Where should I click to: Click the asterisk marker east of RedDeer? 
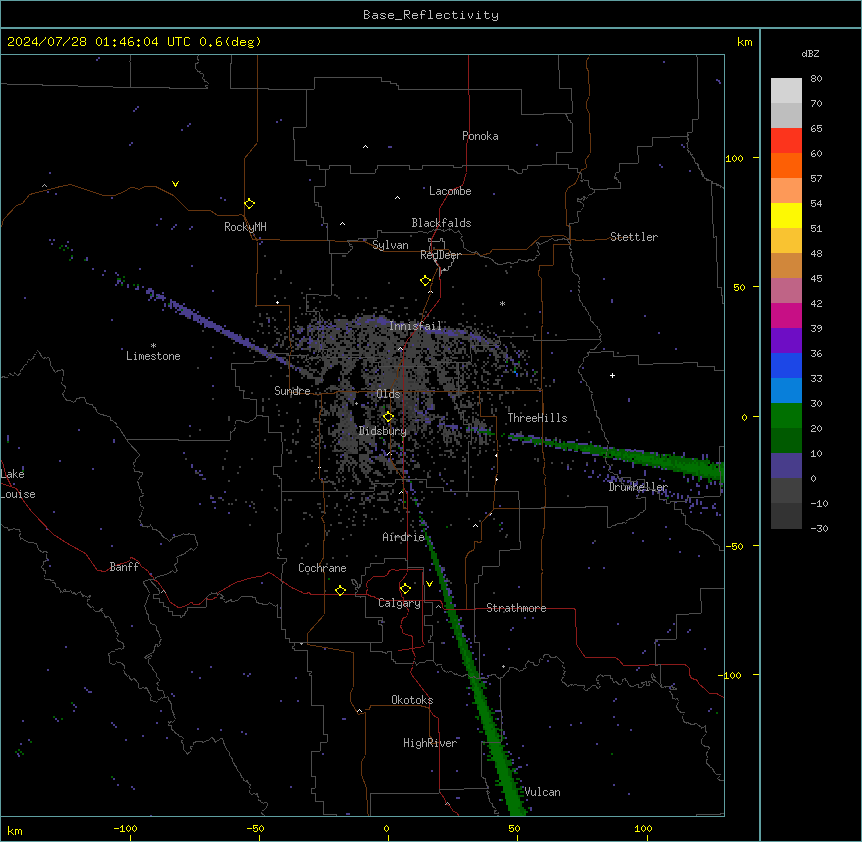tap(502, 303)
